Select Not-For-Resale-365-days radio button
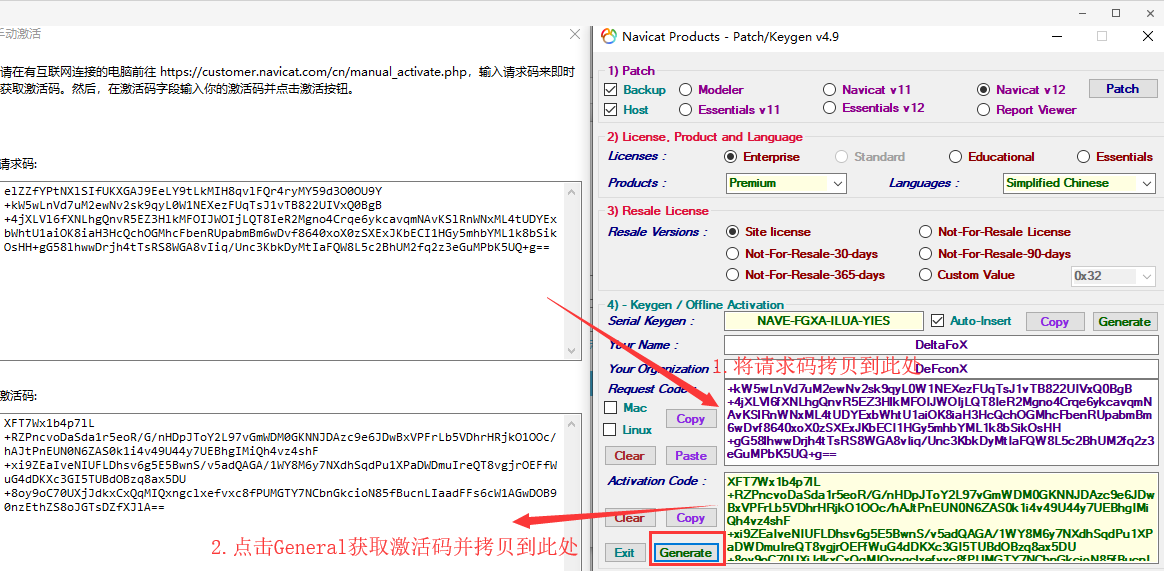Image resolution: width=1164 pixels, height=571 pixels. pos(733,275)
